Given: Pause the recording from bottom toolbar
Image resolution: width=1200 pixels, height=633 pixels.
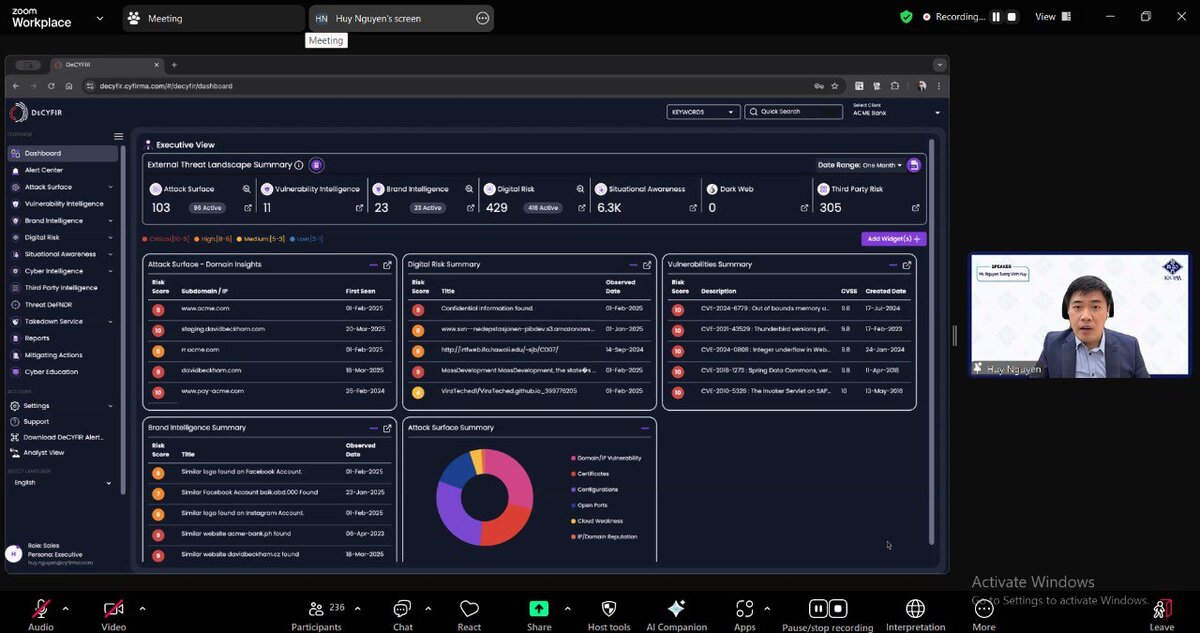Looking at the screenshot, I should [818, 608].
